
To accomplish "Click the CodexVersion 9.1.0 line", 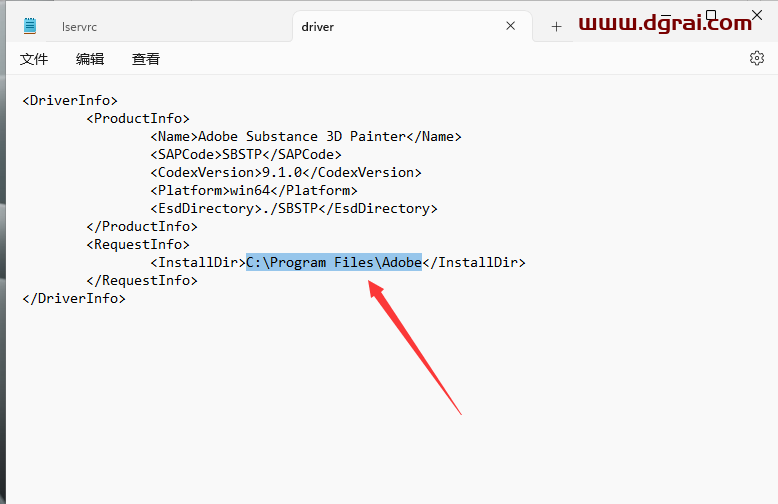I will (286, 172).
